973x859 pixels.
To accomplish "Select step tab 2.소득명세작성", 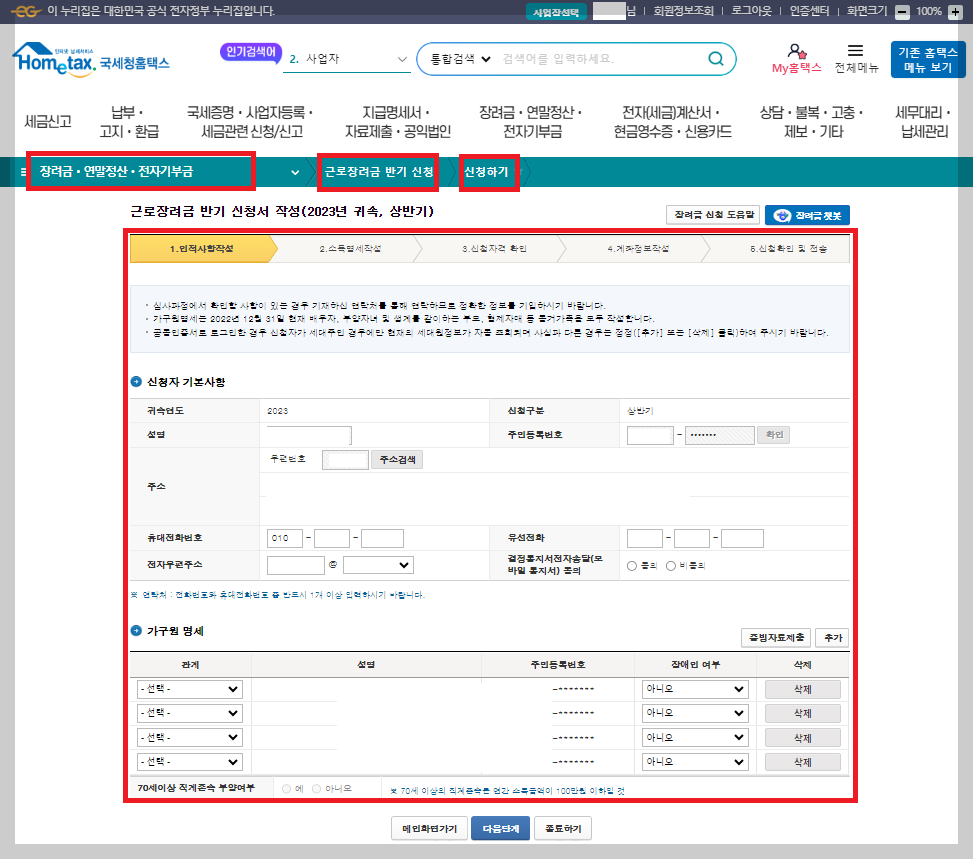I will 350,249.
